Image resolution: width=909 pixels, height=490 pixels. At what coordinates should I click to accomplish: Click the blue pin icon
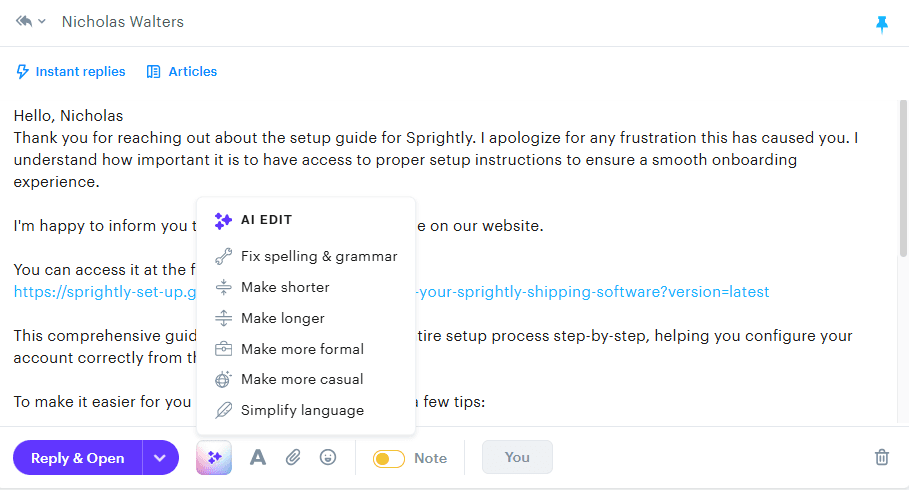point(881,24)
